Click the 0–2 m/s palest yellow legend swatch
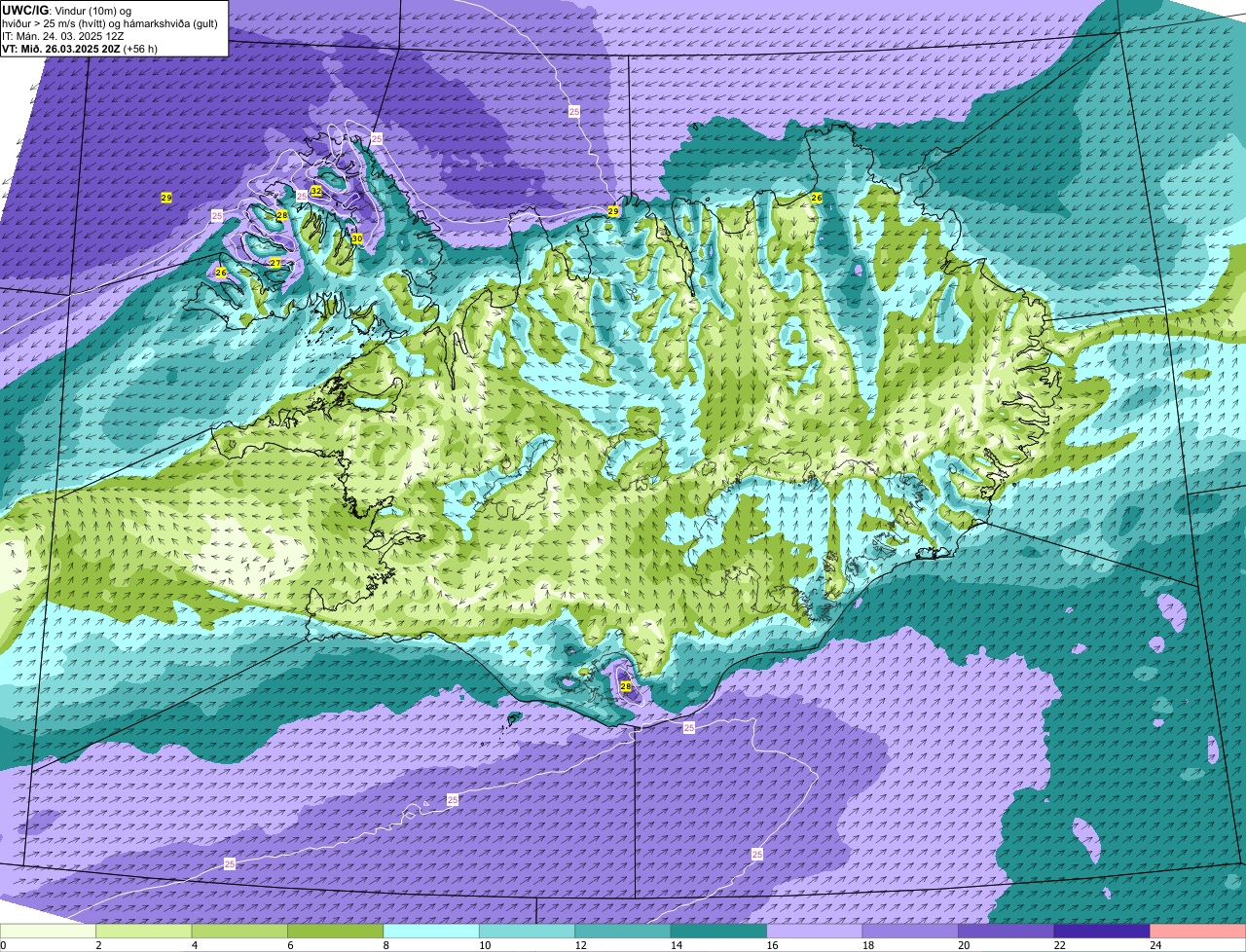 48,931
